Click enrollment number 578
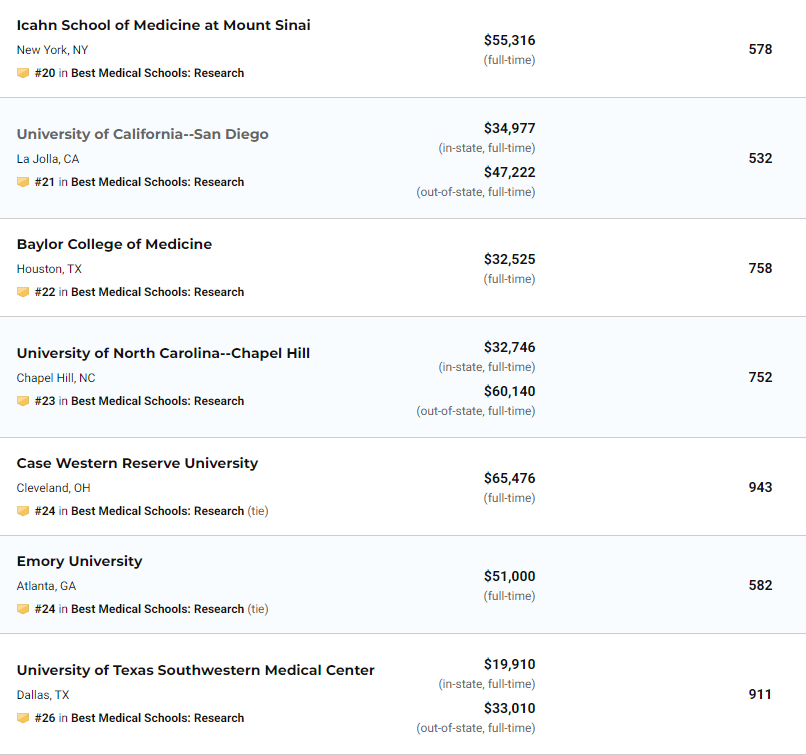806x755 pixels. click(760, 49)
